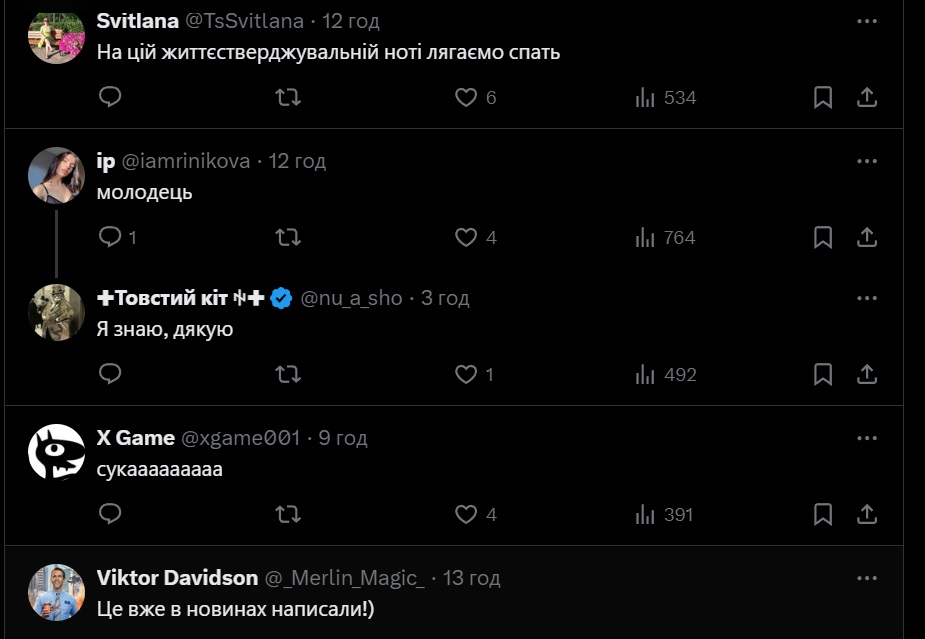Image resolution: width=925 pixels, height=639 pixels.
Task: View analytics showing 391 views
Action: (665, 514)
